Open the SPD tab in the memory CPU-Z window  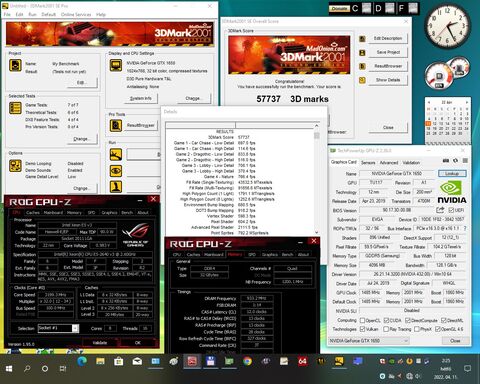[252, 254]
